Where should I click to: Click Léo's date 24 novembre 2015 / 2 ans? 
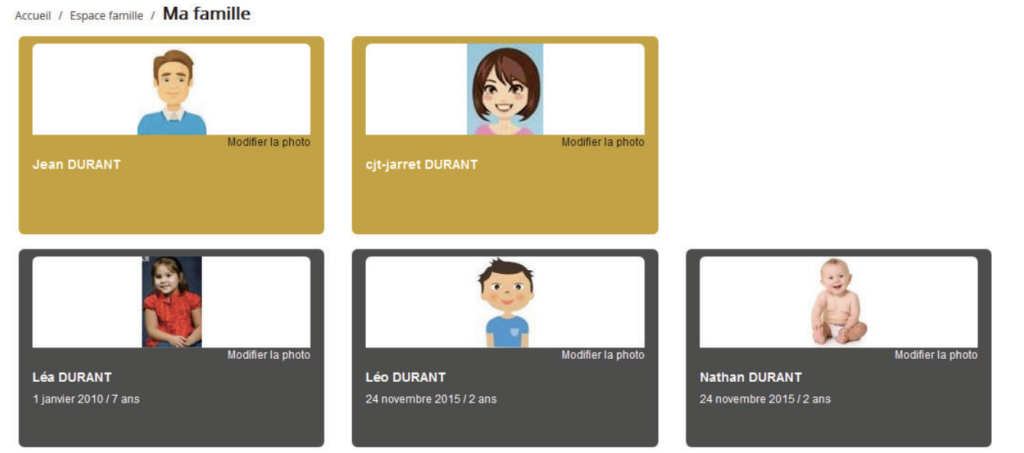coord(431,399)
